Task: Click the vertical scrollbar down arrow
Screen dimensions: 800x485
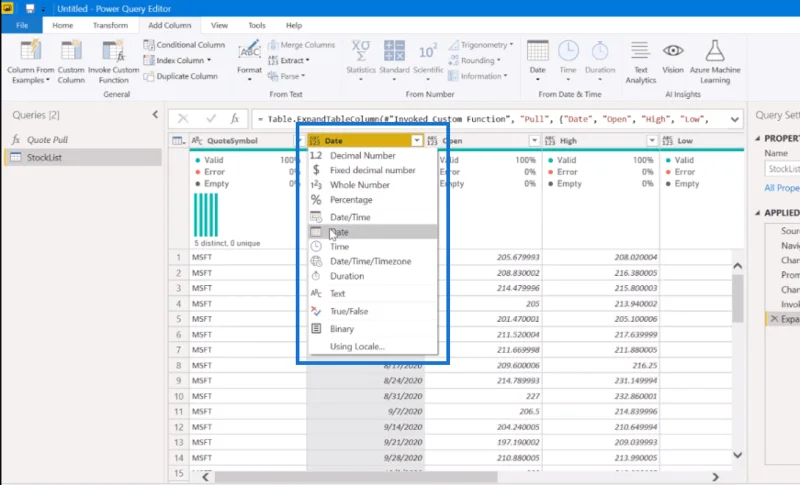Action: (737, 455)
